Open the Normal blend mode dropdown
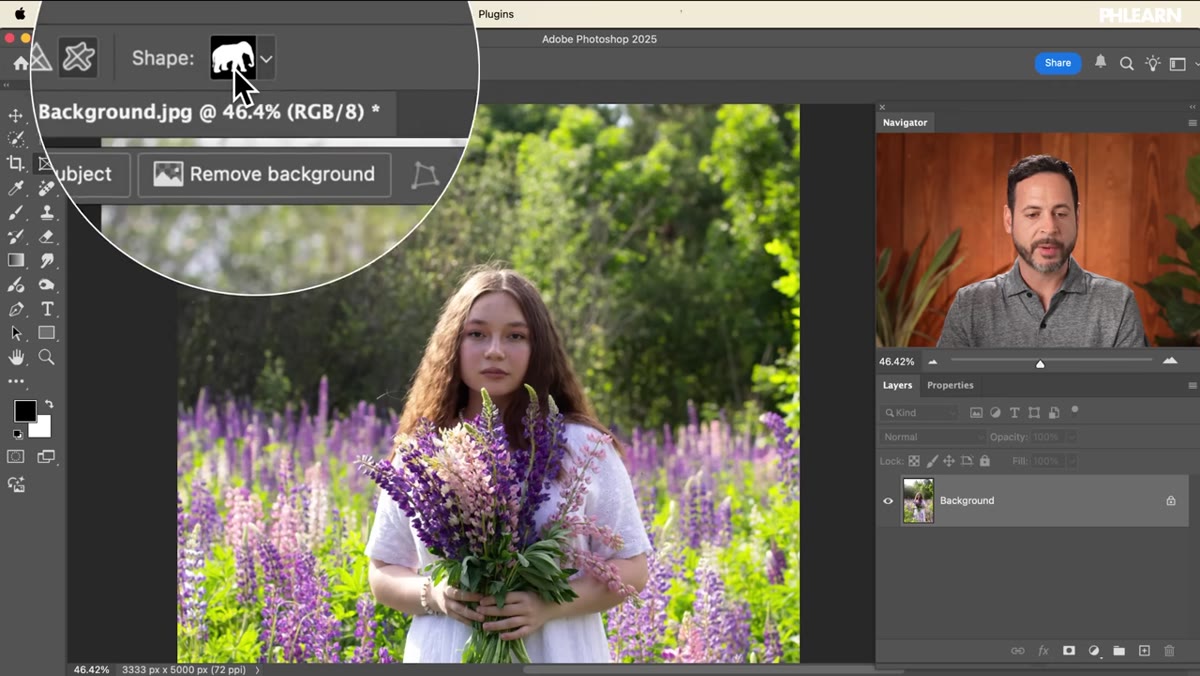 point(932,437)
